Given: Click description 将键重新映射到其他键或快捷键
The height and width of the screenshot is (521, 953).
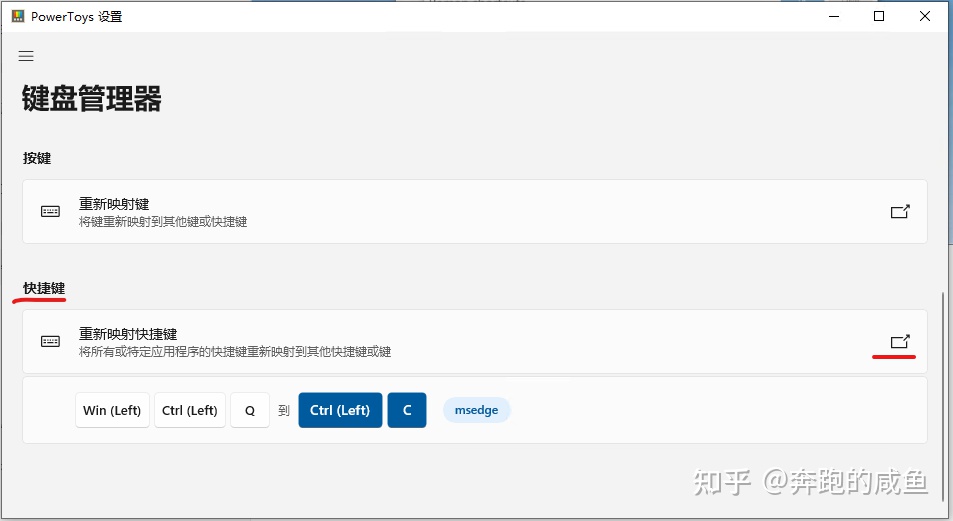Looking at the screenshot, I should (163, 222).
